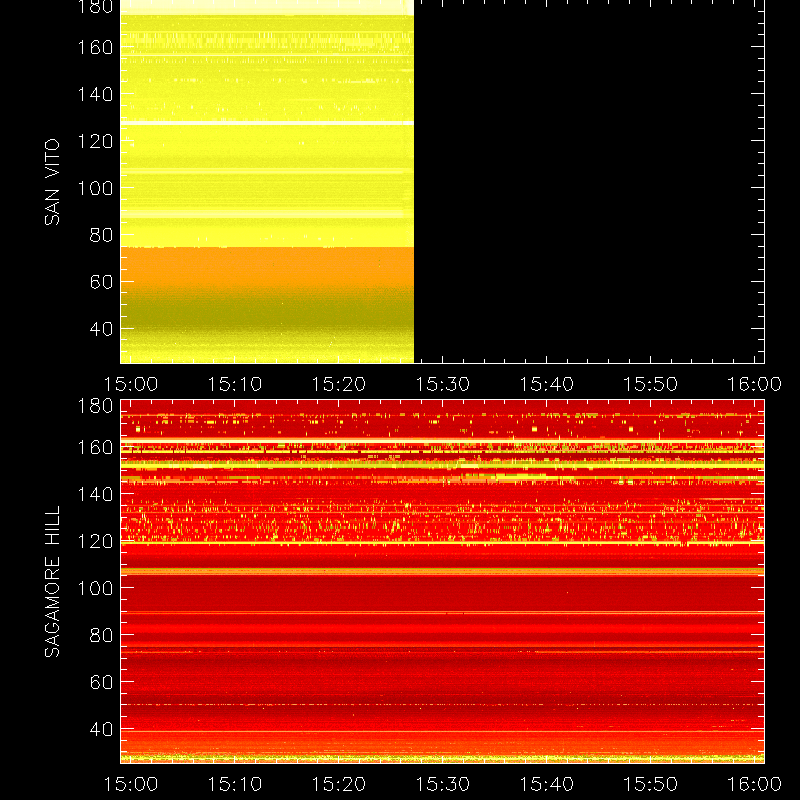Pick the 180 tick label on Sagamore Hill axis
The width and height of the screenshot is (800, 800).
click(x=95, y=406)
